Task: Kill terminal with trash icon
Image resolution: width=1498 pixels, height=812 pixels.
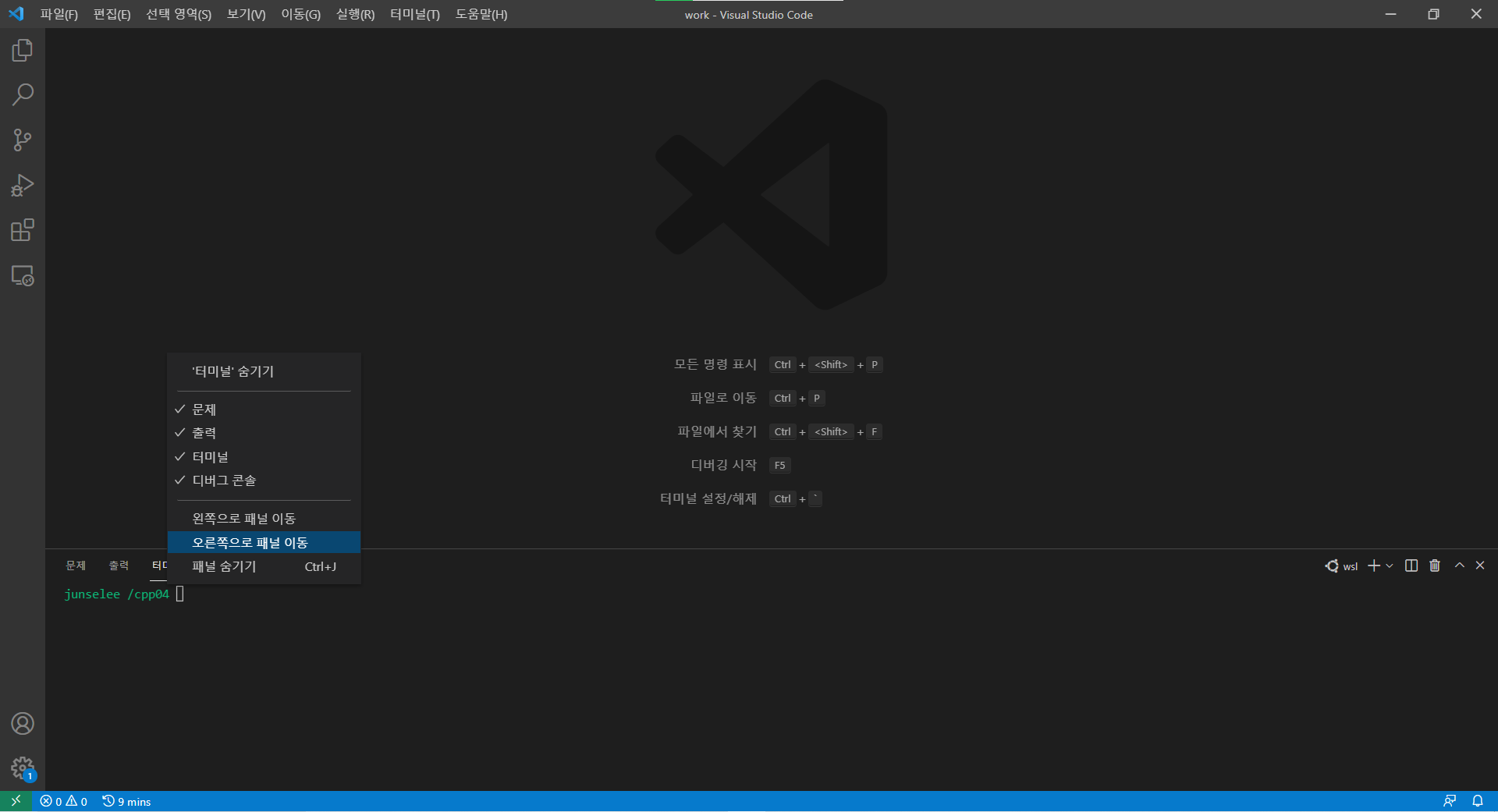Action: [x=1435, y=566]
